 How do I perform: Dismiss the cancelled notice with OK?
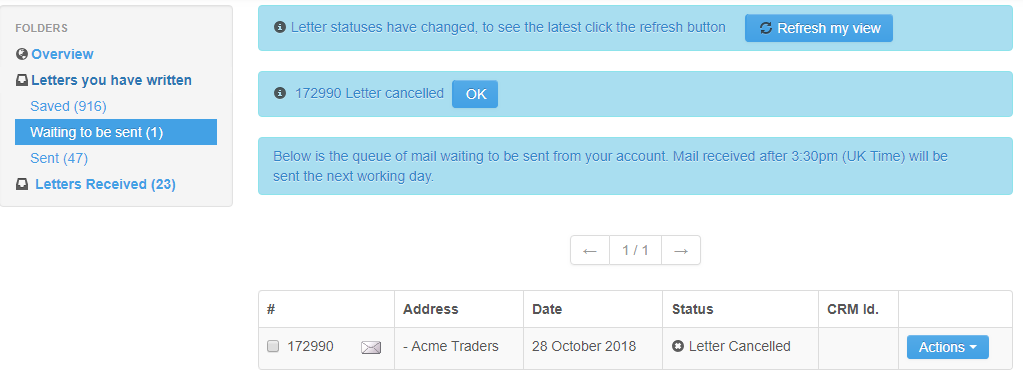click(x=475, y=94)
